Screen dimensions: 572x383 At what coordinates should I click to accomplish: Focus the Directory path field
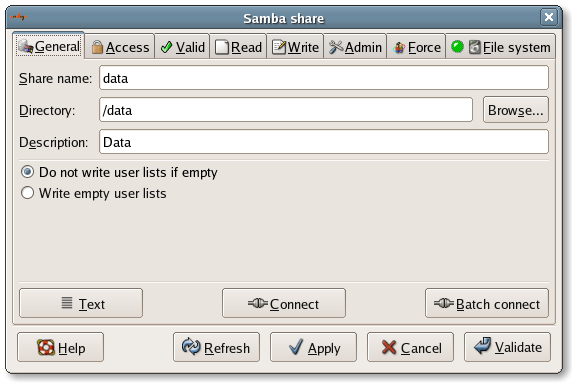(286, 110)
